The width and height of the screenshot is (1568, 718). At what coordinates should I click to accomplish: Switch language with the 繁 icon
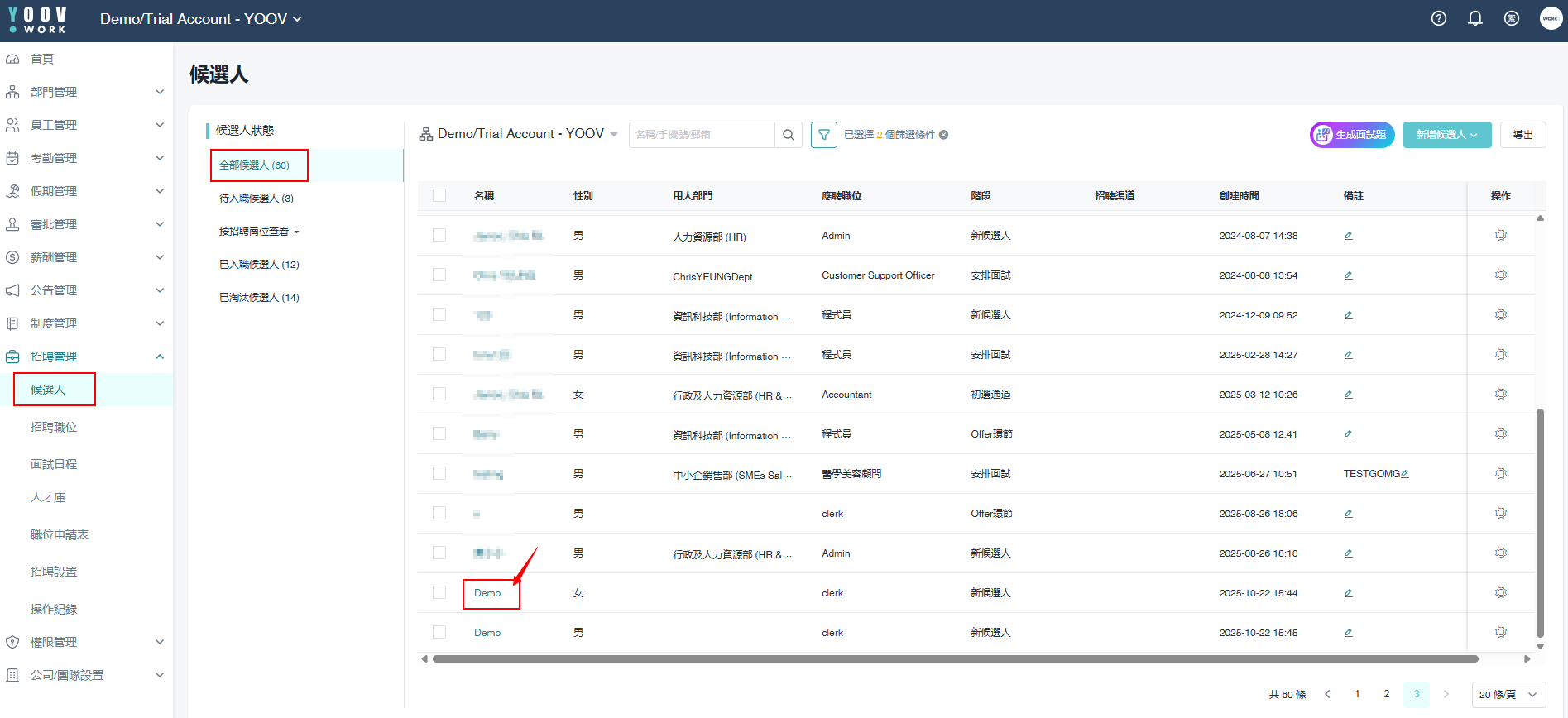coord(1512,18)
